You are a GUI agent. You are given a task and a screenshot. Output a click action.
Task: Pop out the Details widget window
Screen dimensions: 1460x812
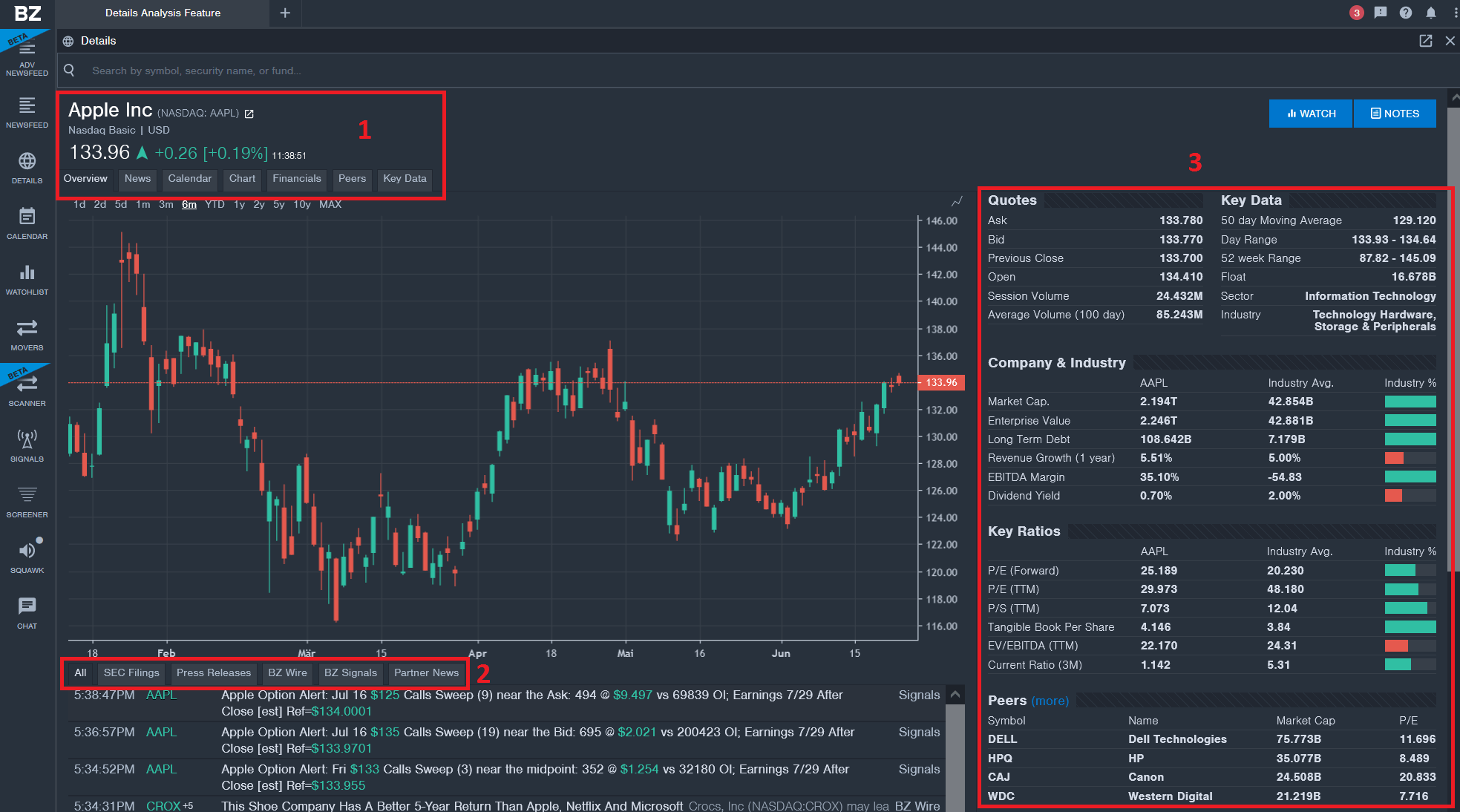pos(1425,41)
